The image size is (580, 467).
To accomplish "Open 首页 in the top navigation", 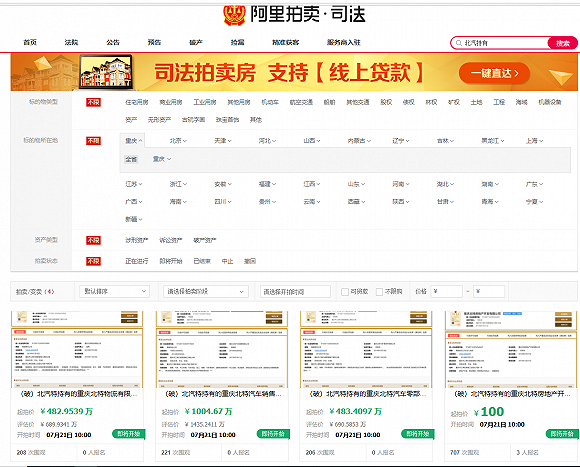I will [x=30, y=42].
